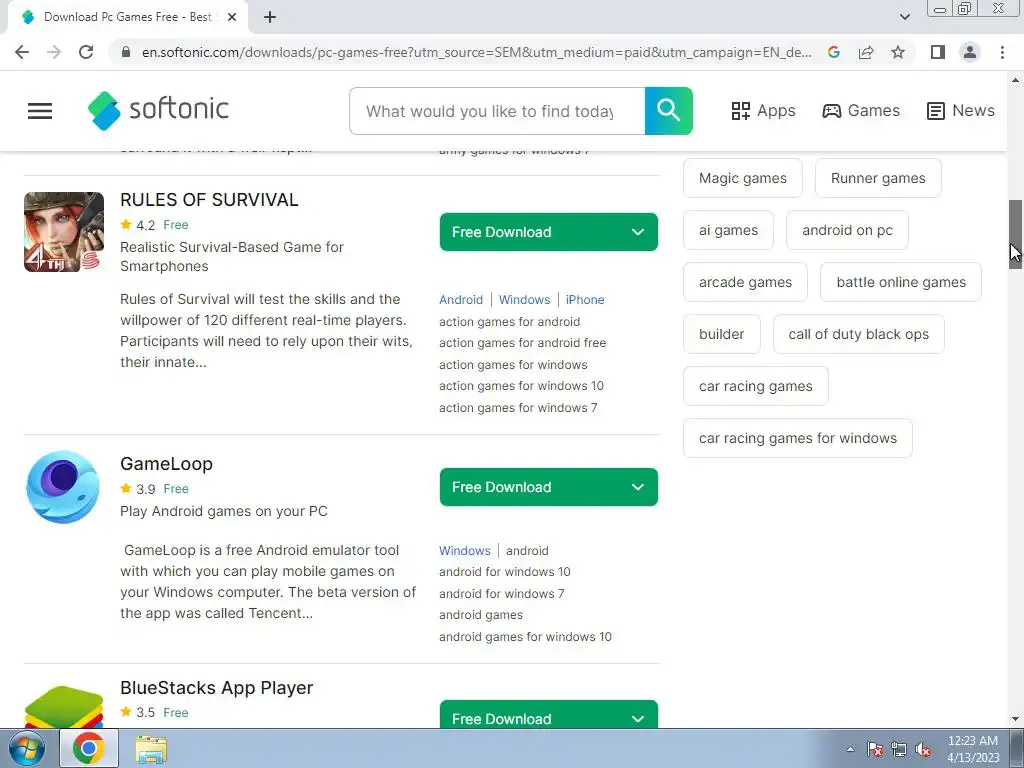Viewport: 1024px width, 768px height.
Task: Select the ai games tag
Action: [728, 230]
